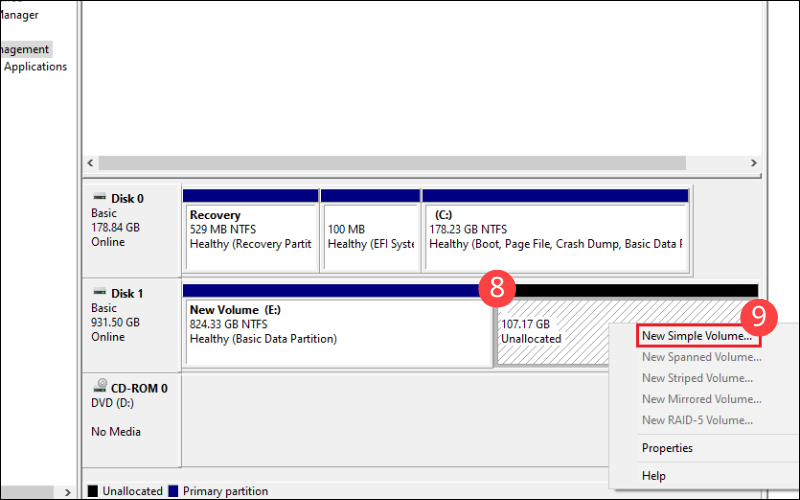Choose New Simple Volume from context menu
The width and height of the screenshot is (800, 500).
pos(698,336)
